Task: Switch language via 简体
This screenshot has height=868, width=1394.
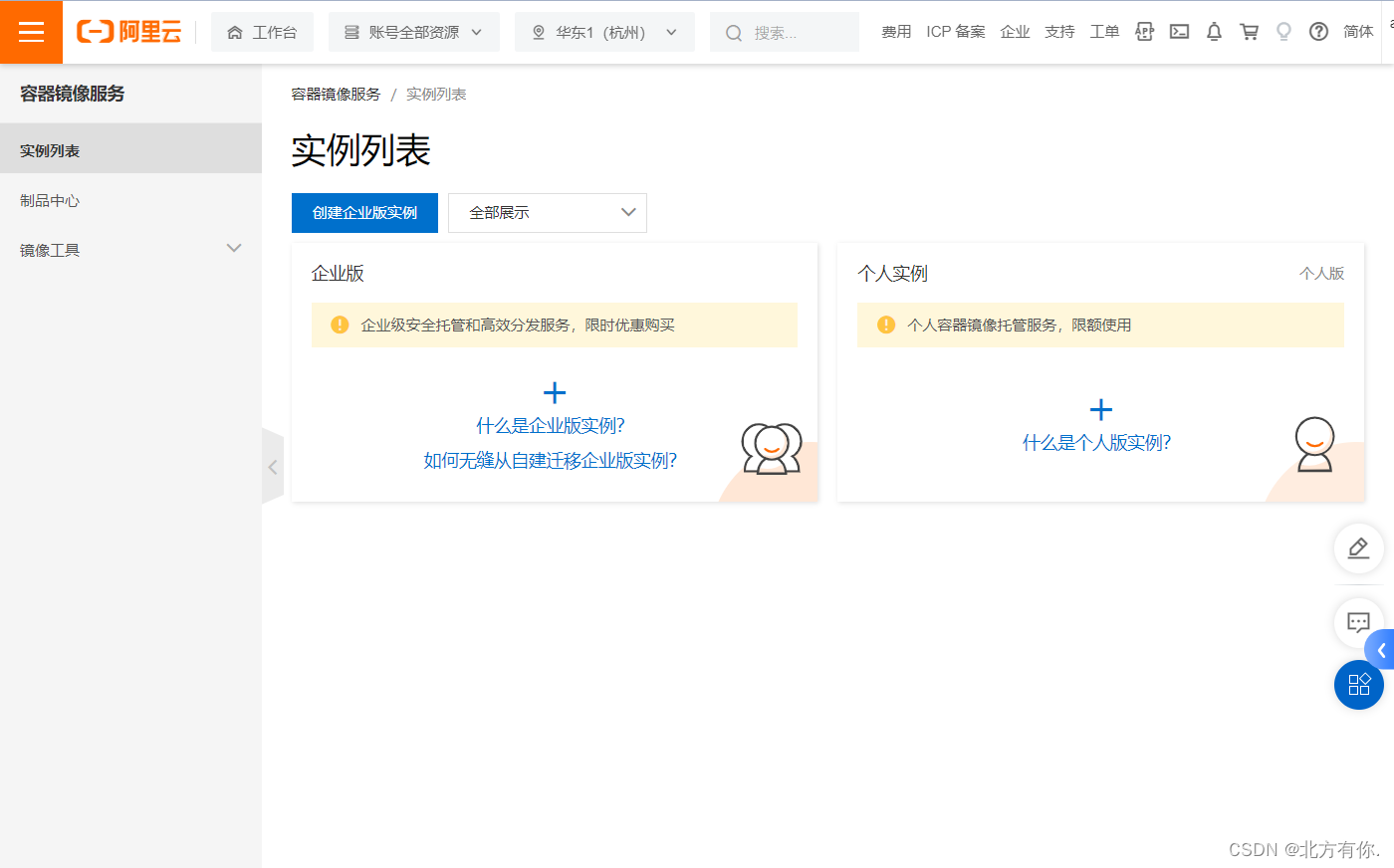Action: coord(1358,32)
